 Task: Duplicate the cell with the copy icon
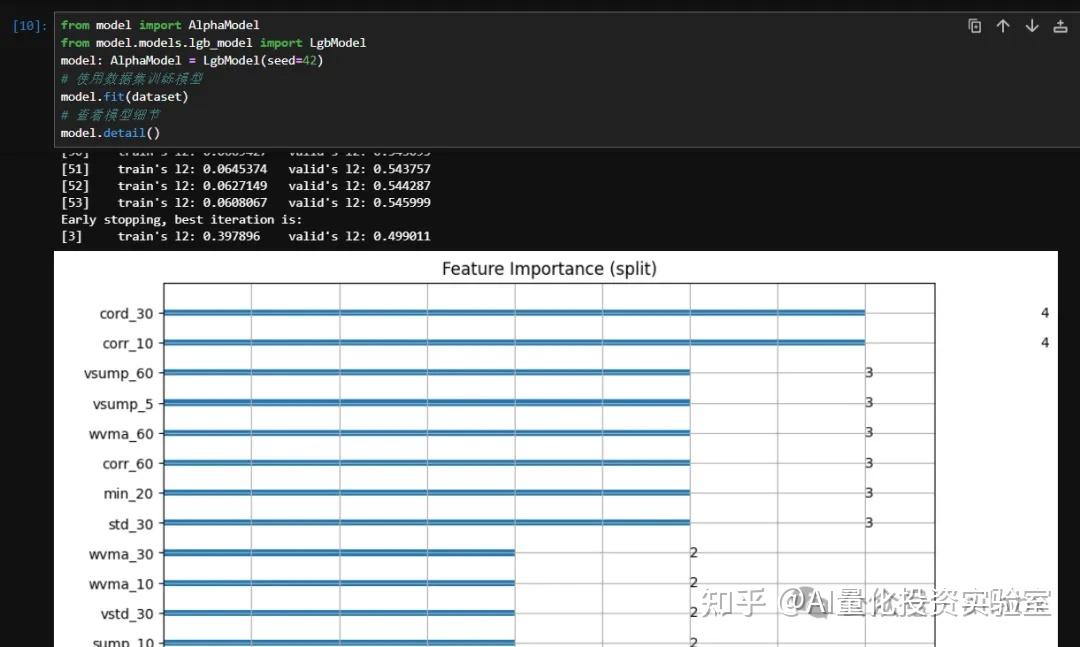975,27
